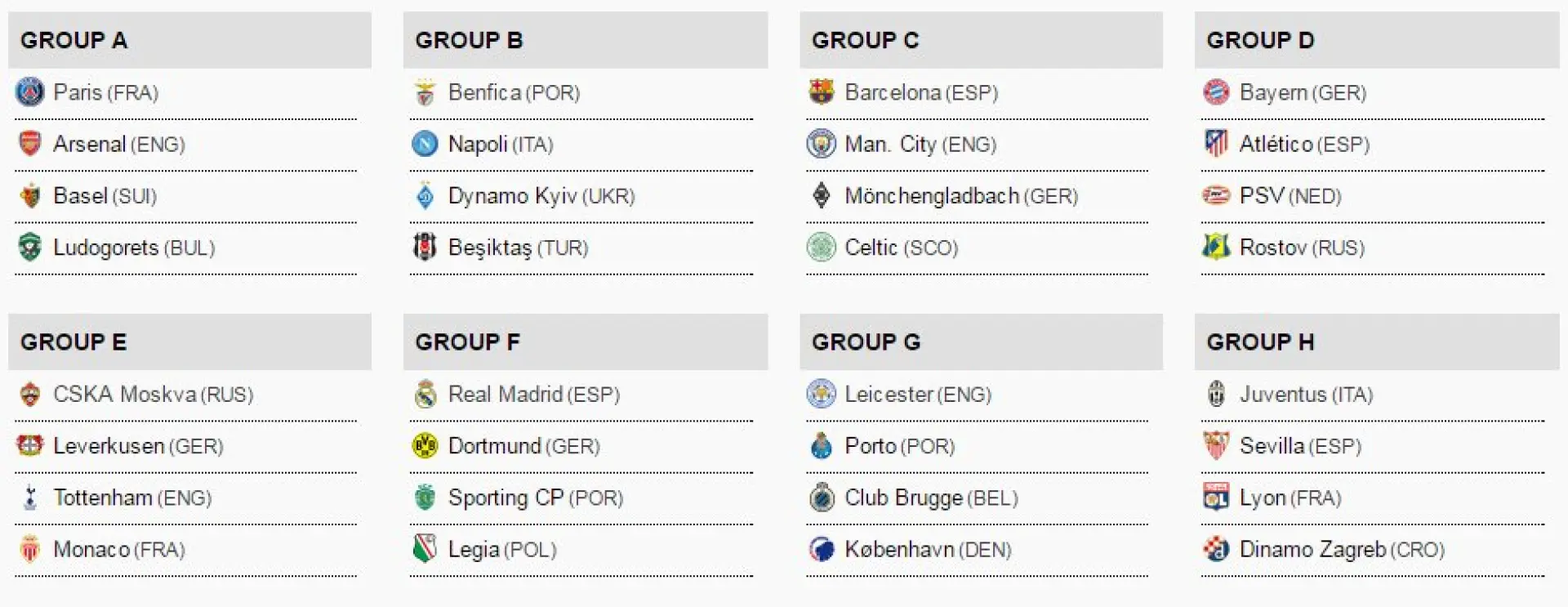Screen dimensions: 1568x607
Task: Select the Barcelona crest icon
Action: click(x=821, y=92)
